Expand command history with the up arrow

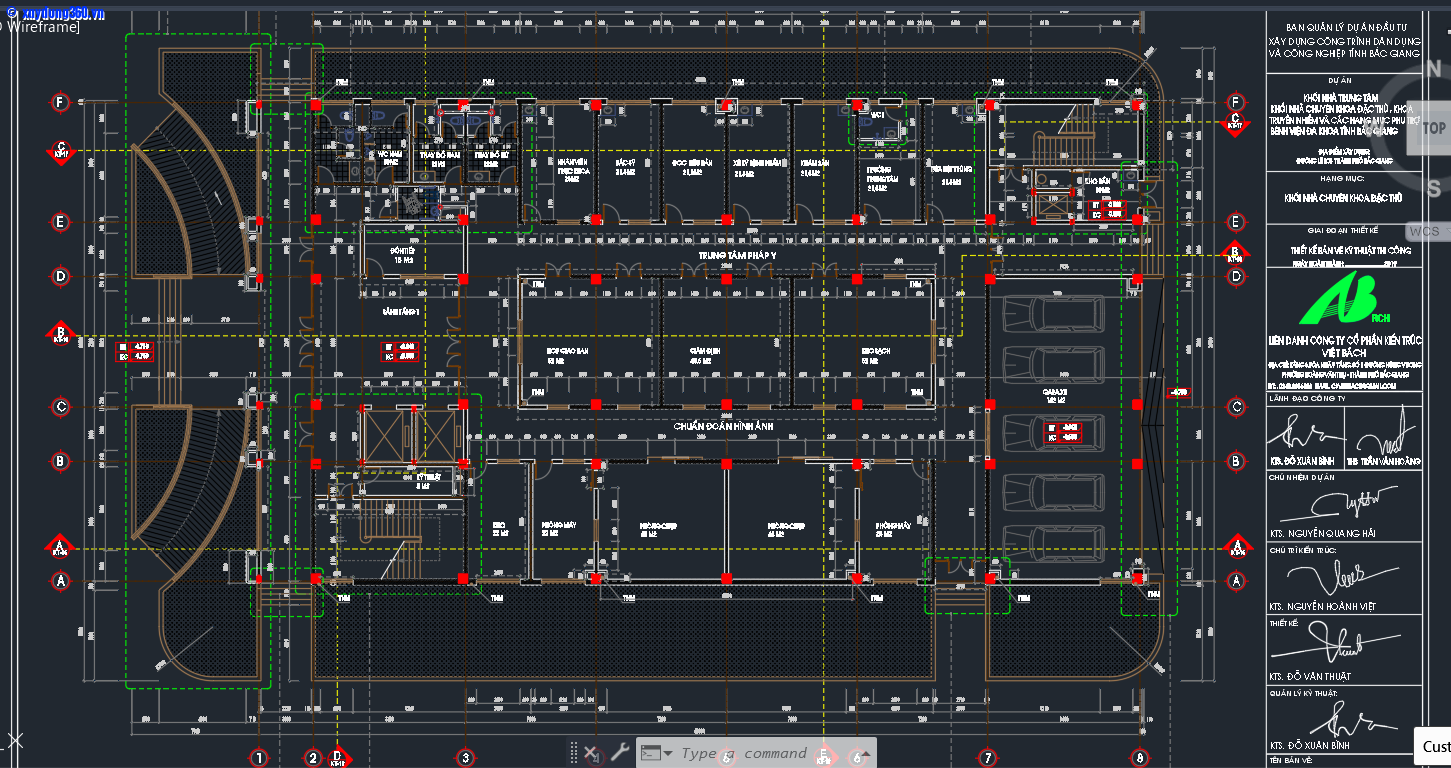pyautogui.click(x=866, y=753)
